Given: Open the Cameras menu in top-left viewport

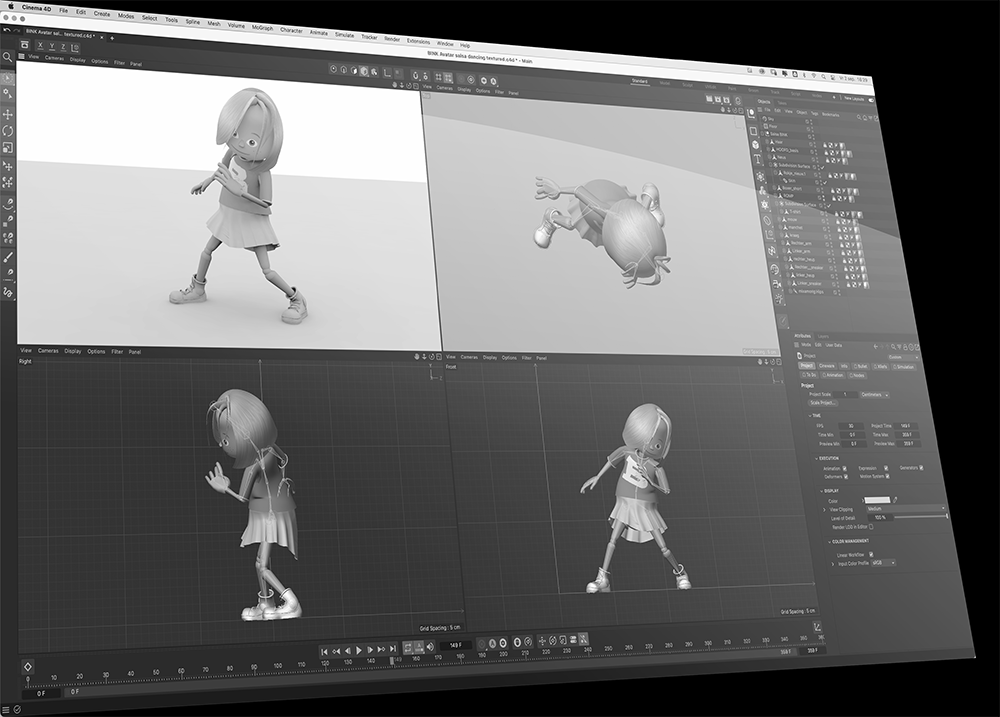Looking at the screenshot, I should click(54, 58).
